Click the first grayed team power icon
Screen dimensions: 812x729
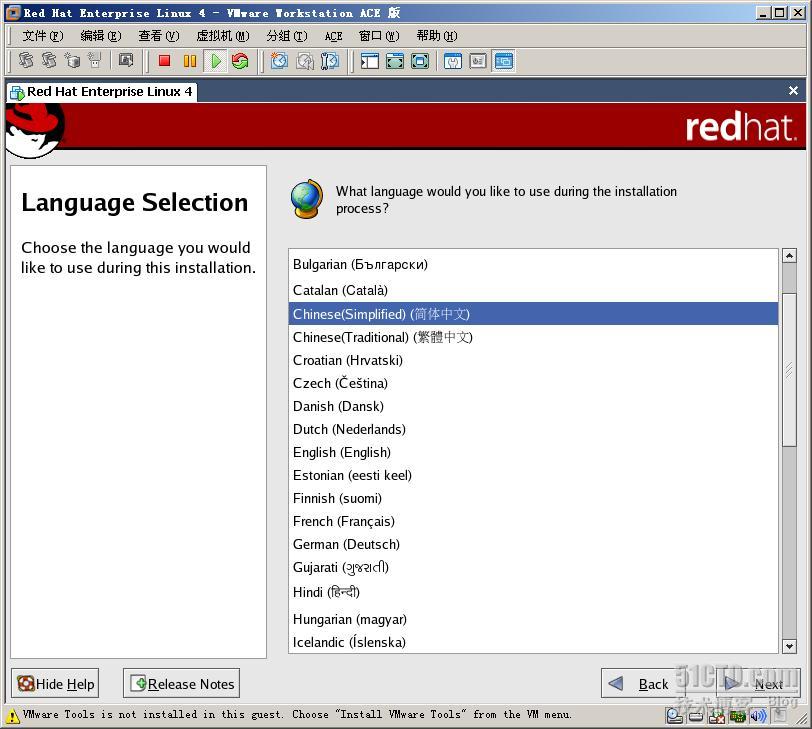26,61
